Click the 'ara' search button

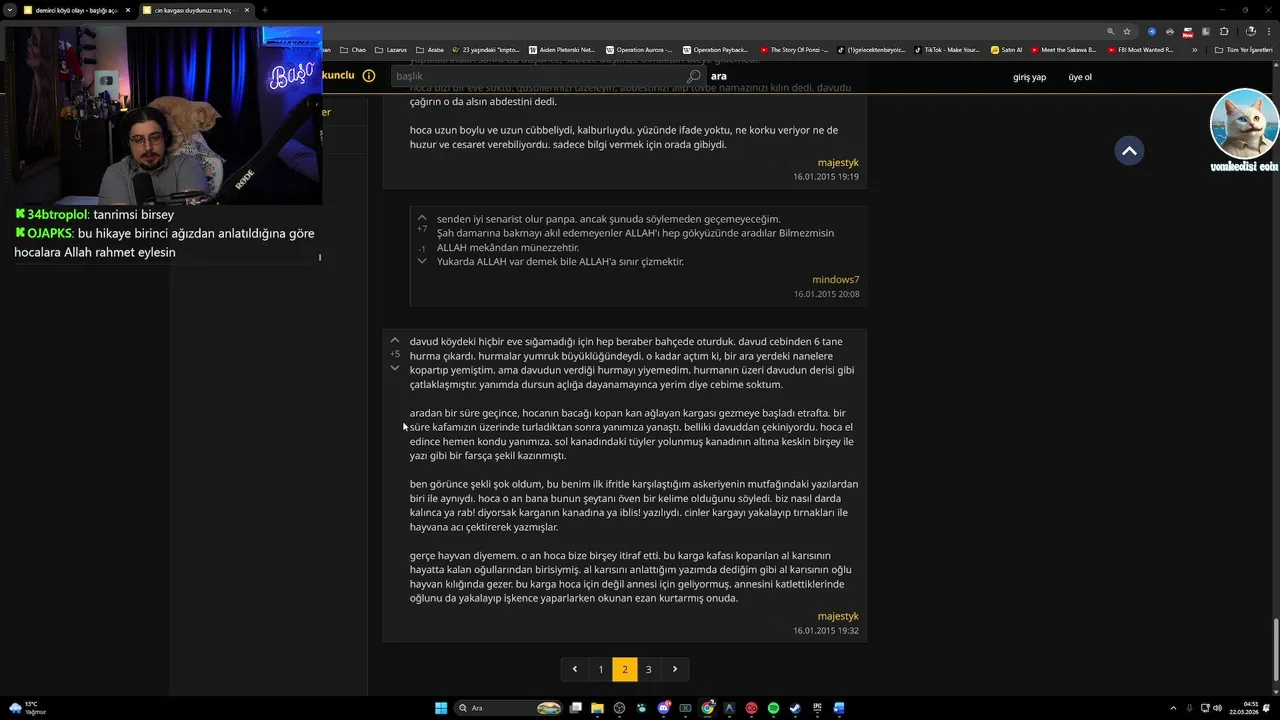(718, 76)
